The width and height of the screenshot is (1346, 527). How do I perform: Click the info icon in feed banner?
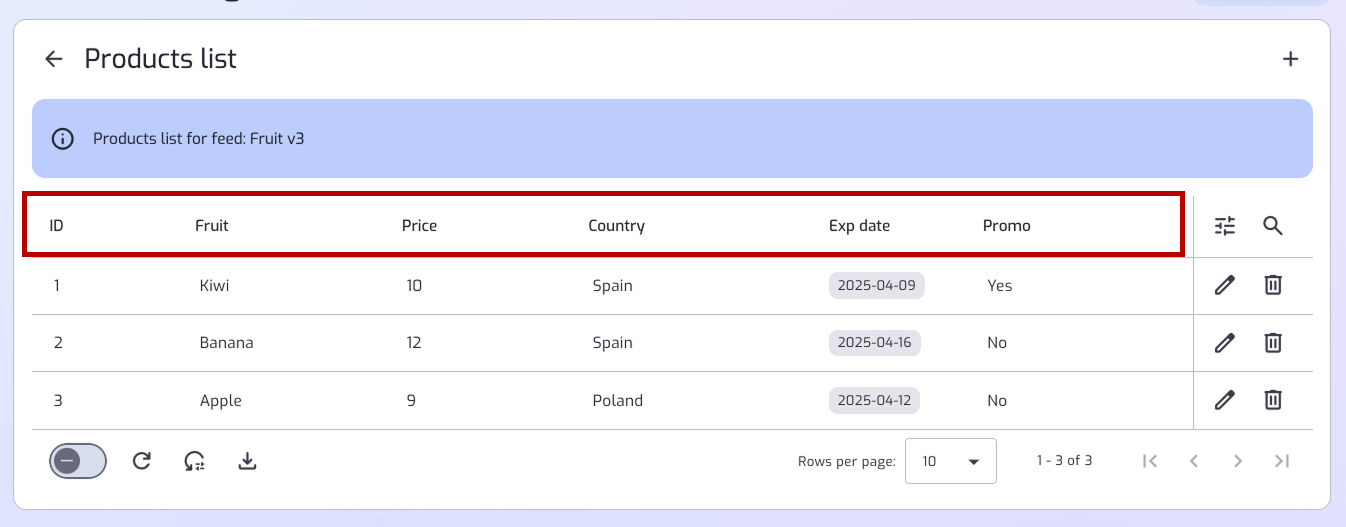click(x=63, y=139)
